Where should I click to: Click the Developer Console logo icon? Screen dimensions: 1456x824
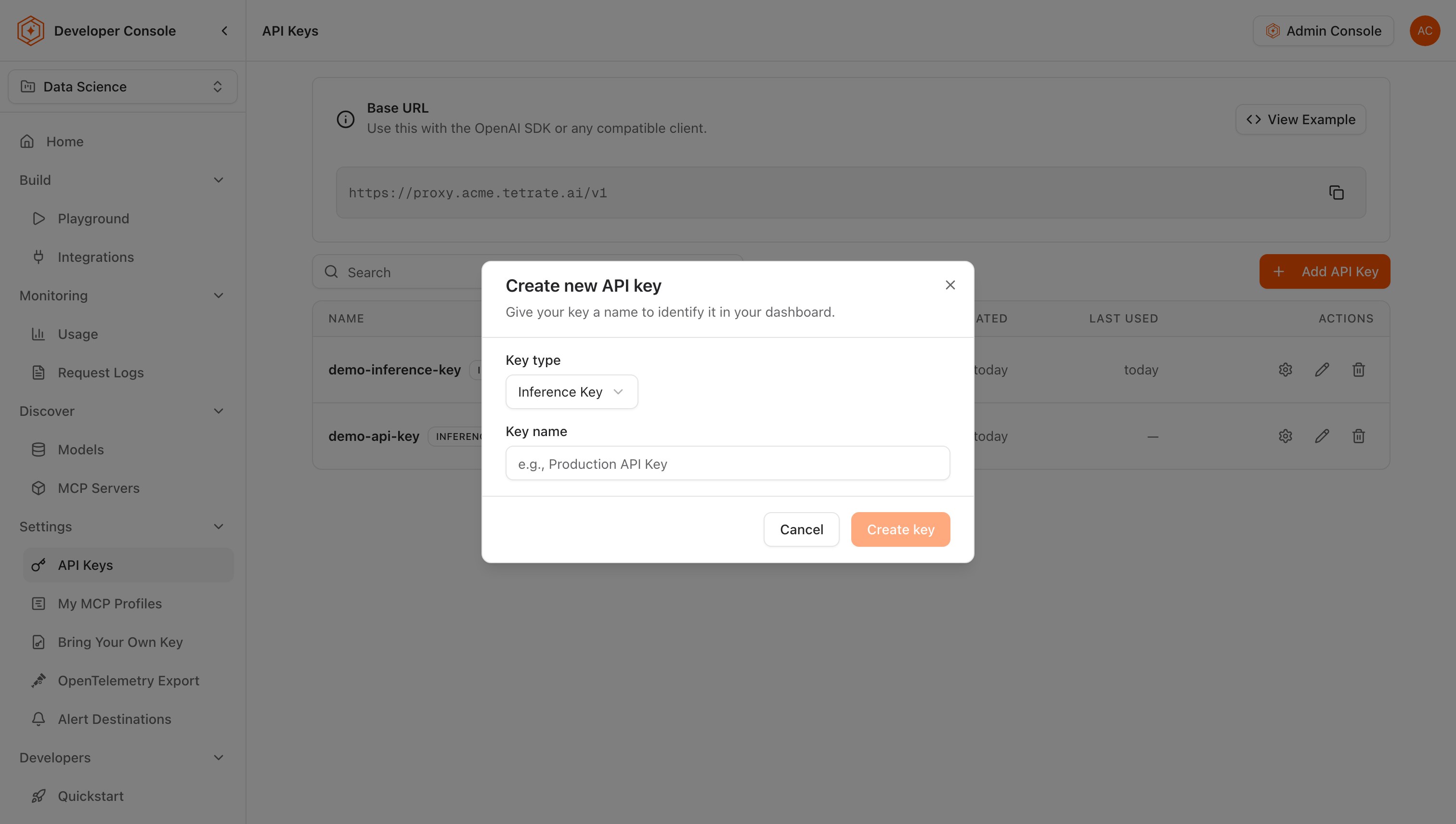point(30,30)
